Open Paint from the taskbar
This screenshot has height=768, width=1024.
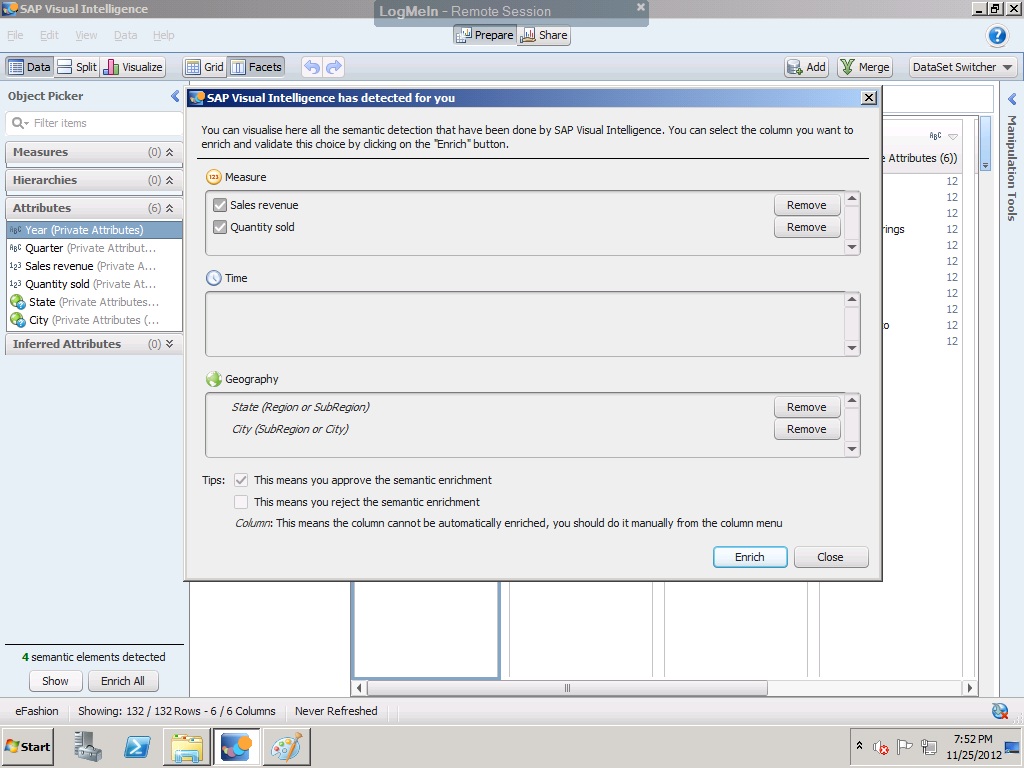(286, 746)
